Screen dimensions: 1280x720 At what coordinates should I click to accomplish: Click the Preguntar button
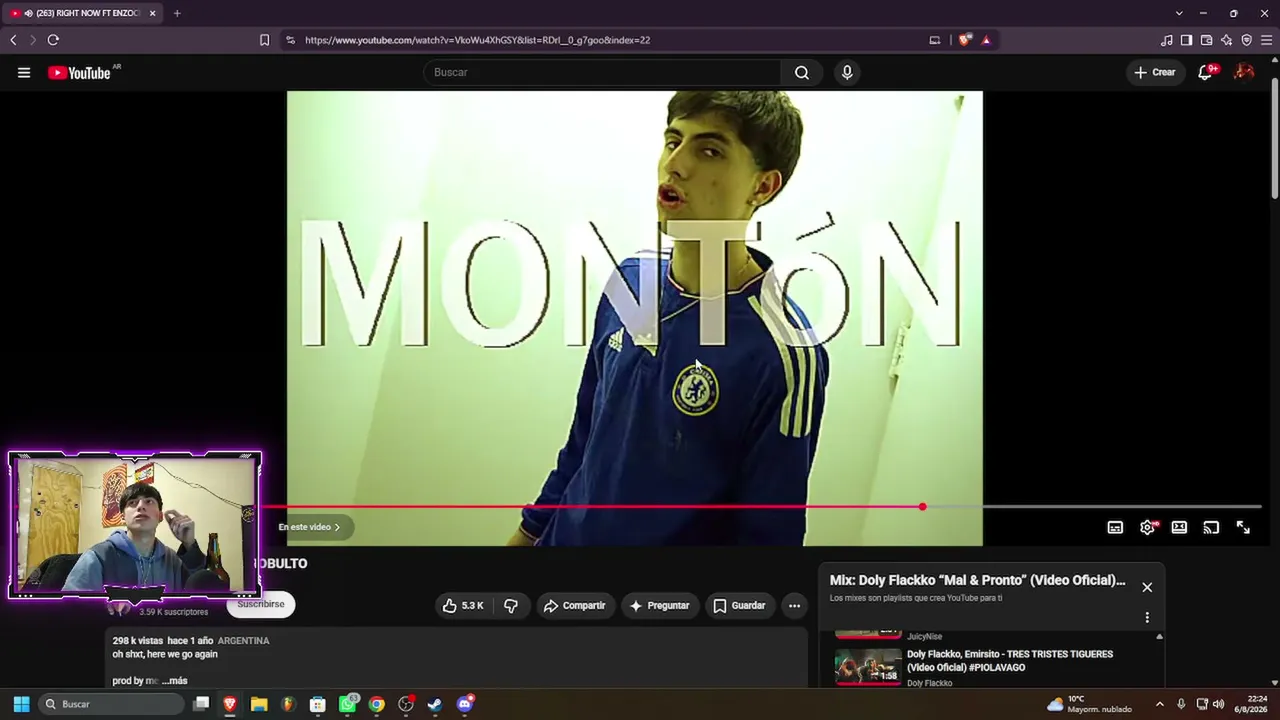[658, 605]
